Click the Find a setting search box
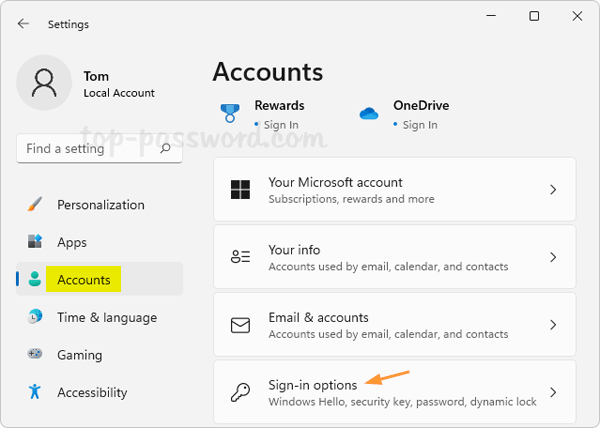Screen dimensions: 600x428 (x=88, y=149)
